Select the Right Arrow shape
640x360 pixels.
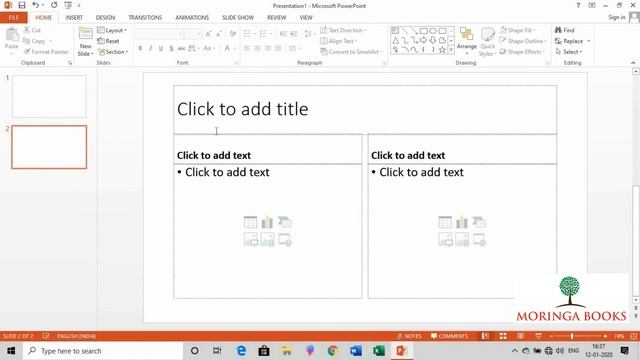click(x=423, y=40)
